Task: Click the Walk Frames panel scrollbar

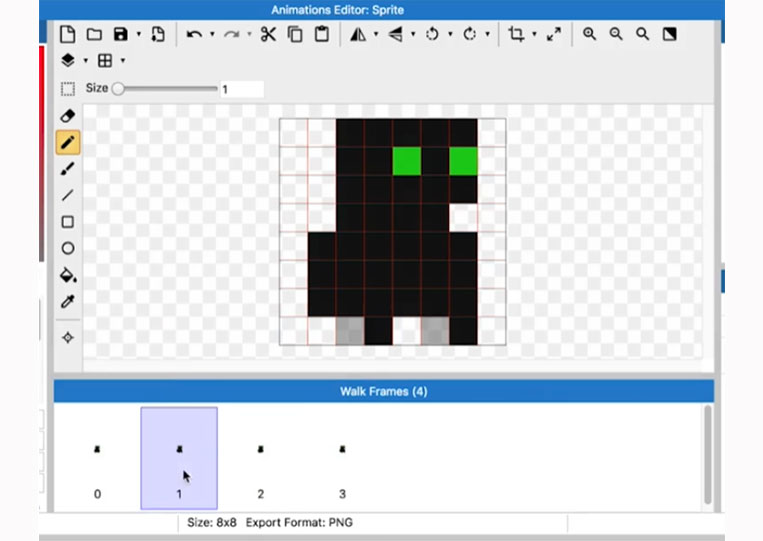Action: coord(708,455)
